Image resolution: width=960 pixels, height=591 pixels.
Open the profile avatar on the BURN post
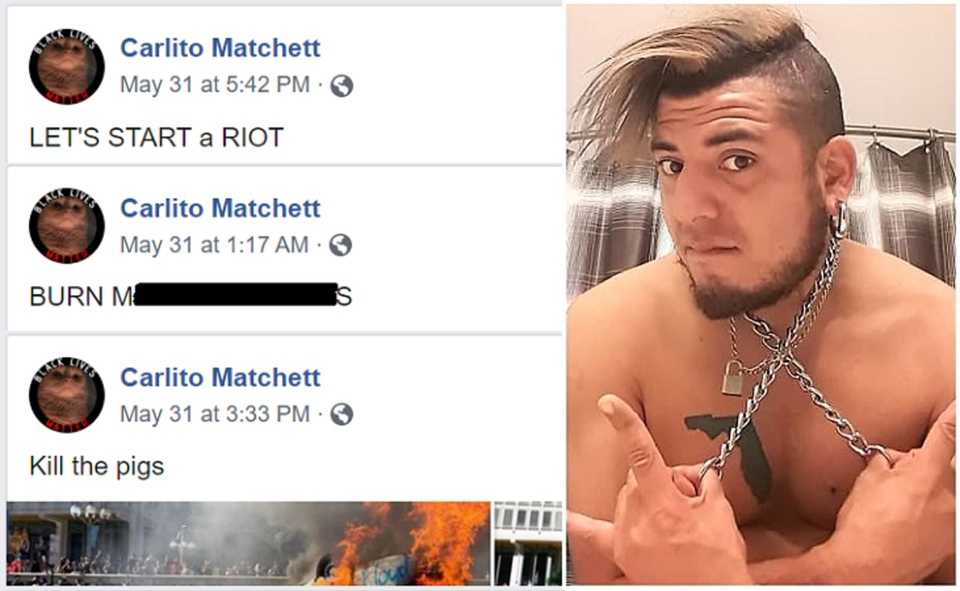(x=67, y=226)
